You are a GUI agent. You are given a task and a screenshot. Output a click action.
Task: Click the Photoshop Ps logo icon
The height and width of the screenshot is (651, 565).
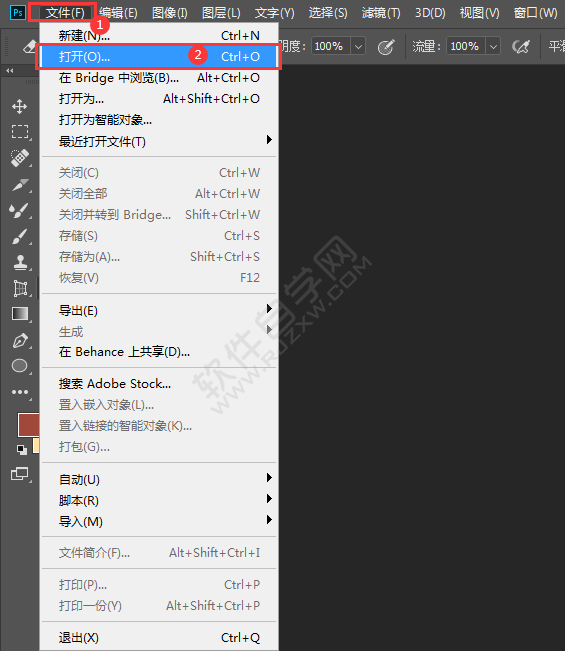[17, 12]
